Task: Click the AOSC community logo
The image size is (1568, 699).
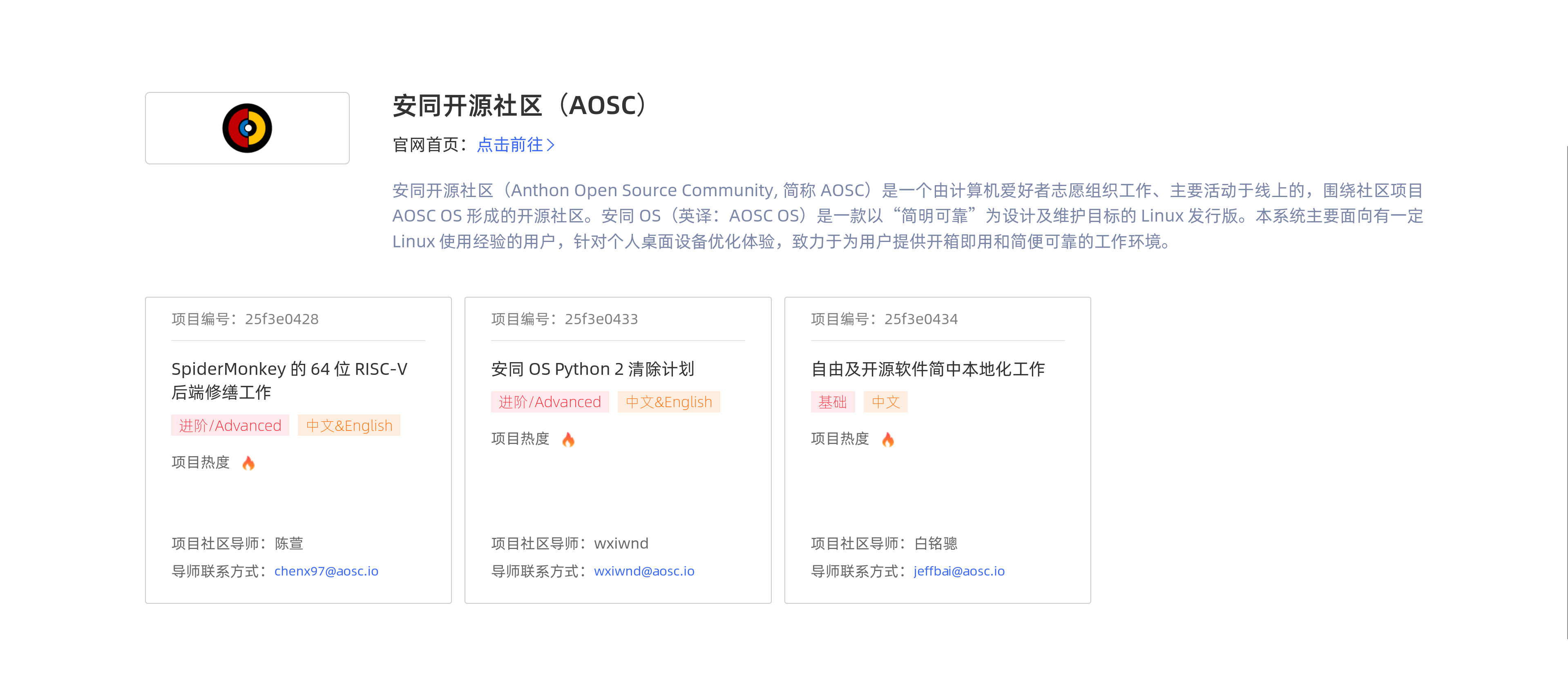Action: click(247, 128)
